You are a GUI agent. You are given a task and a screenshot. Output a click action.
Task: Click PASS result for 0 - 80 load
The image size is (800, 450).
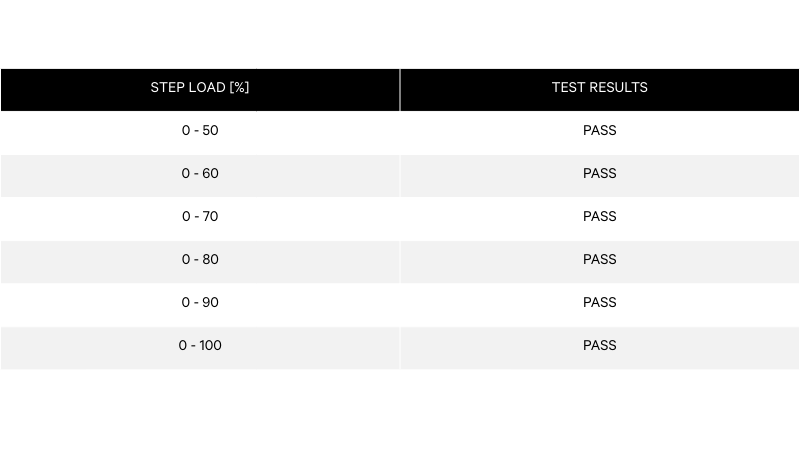coord(600,260)
